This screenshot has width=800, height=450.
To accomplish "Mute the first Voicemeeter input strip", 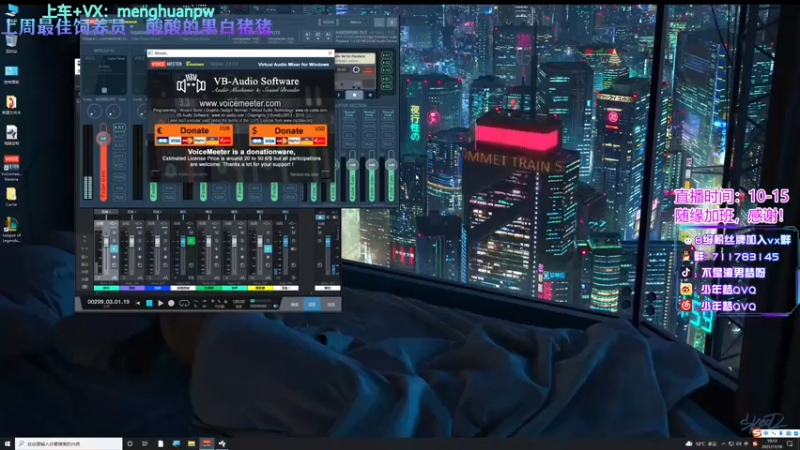I will point(119,196).
